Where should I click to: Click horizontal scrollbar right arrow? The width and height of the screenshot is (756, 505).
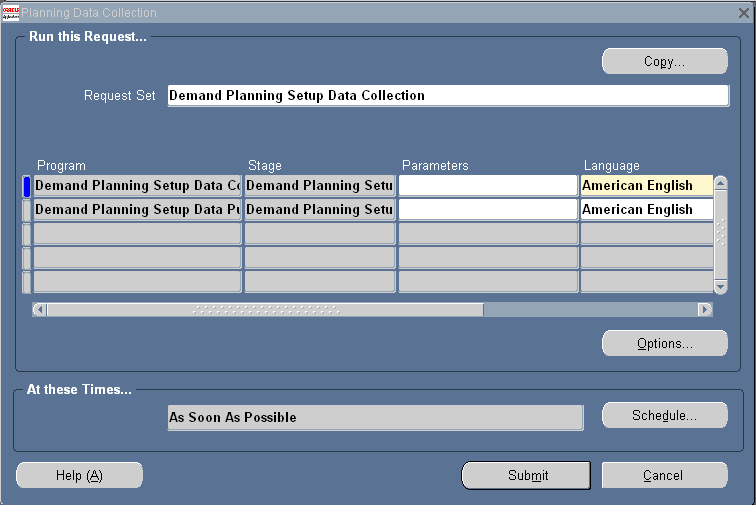(x=705, y=310)
